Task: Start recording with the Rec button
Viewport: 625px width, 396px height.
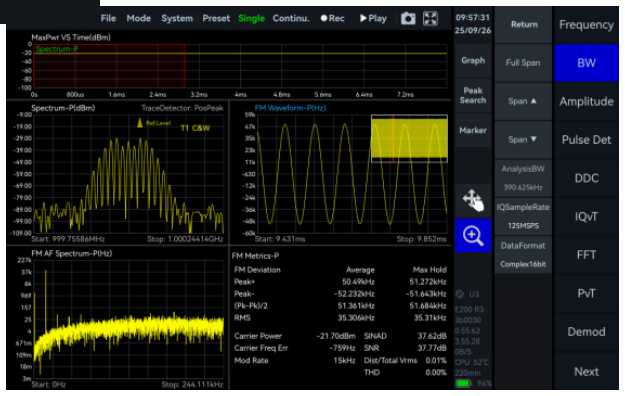Action: (332, 18)
